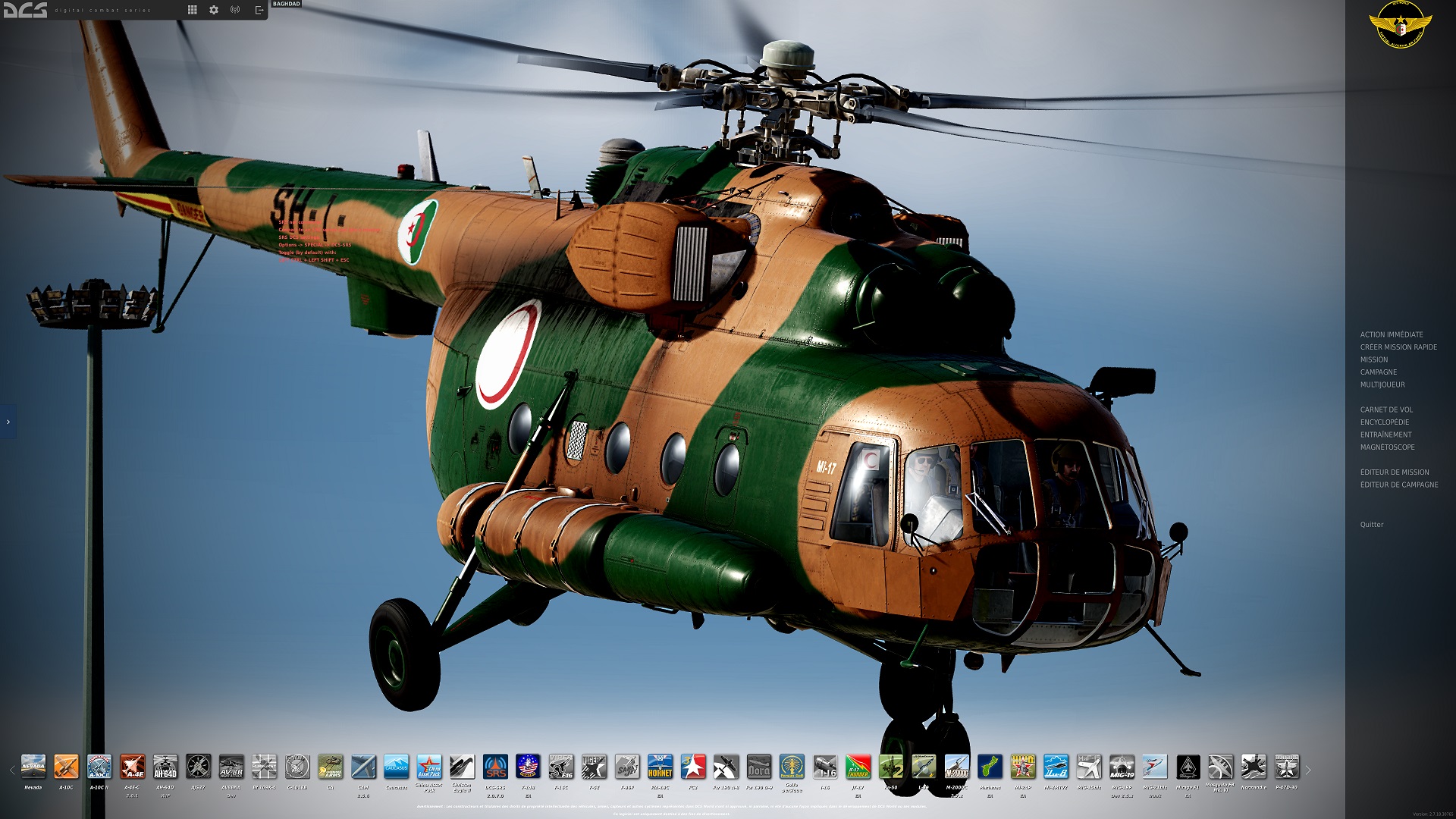
Task: Click the logout exit icon in top bar
Action: click(259, 10)
